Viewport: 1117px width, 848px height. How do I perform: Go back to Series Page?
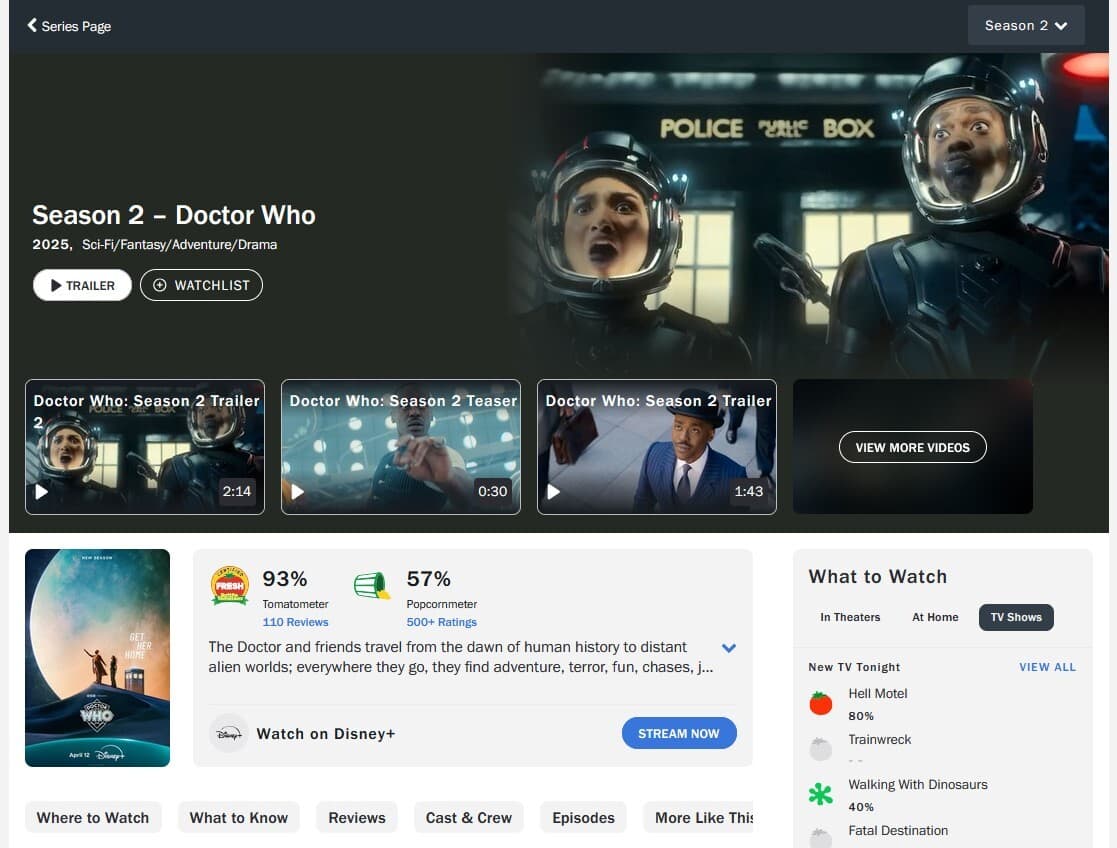[x=69, y=26]
